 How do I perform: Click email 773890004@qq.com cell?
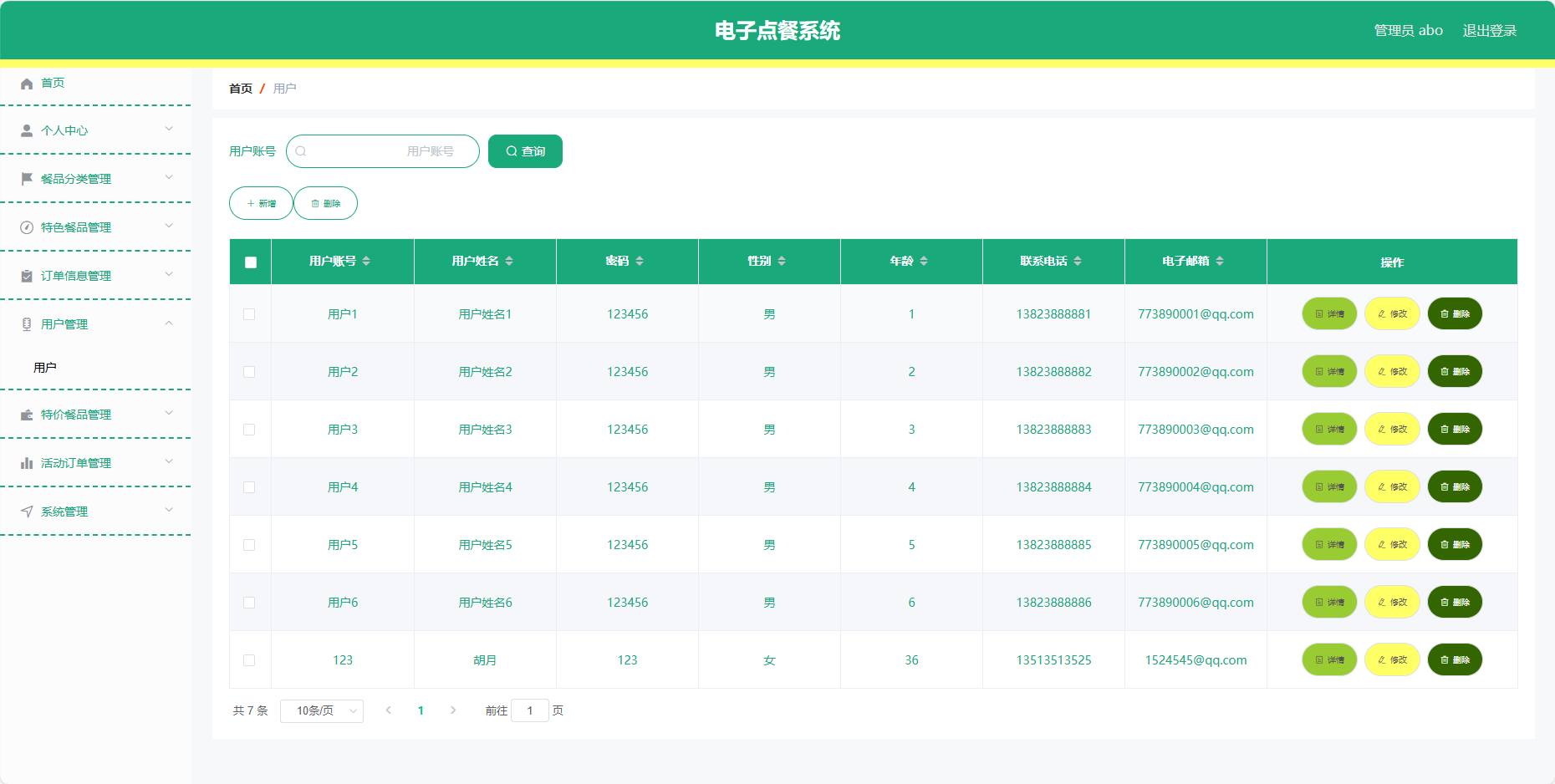1196,487
